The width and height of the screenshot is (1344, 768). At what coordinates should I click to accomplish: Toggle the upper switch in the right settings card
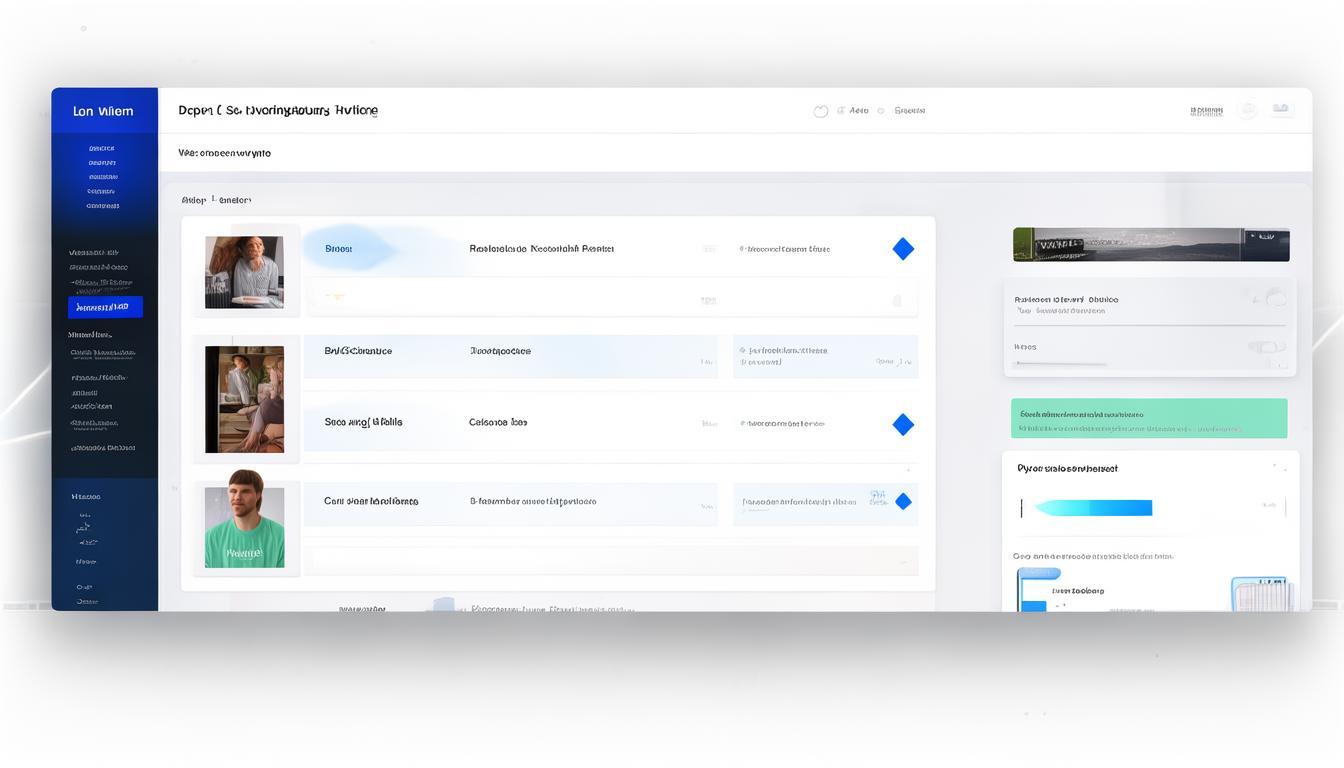point(1271,298)
